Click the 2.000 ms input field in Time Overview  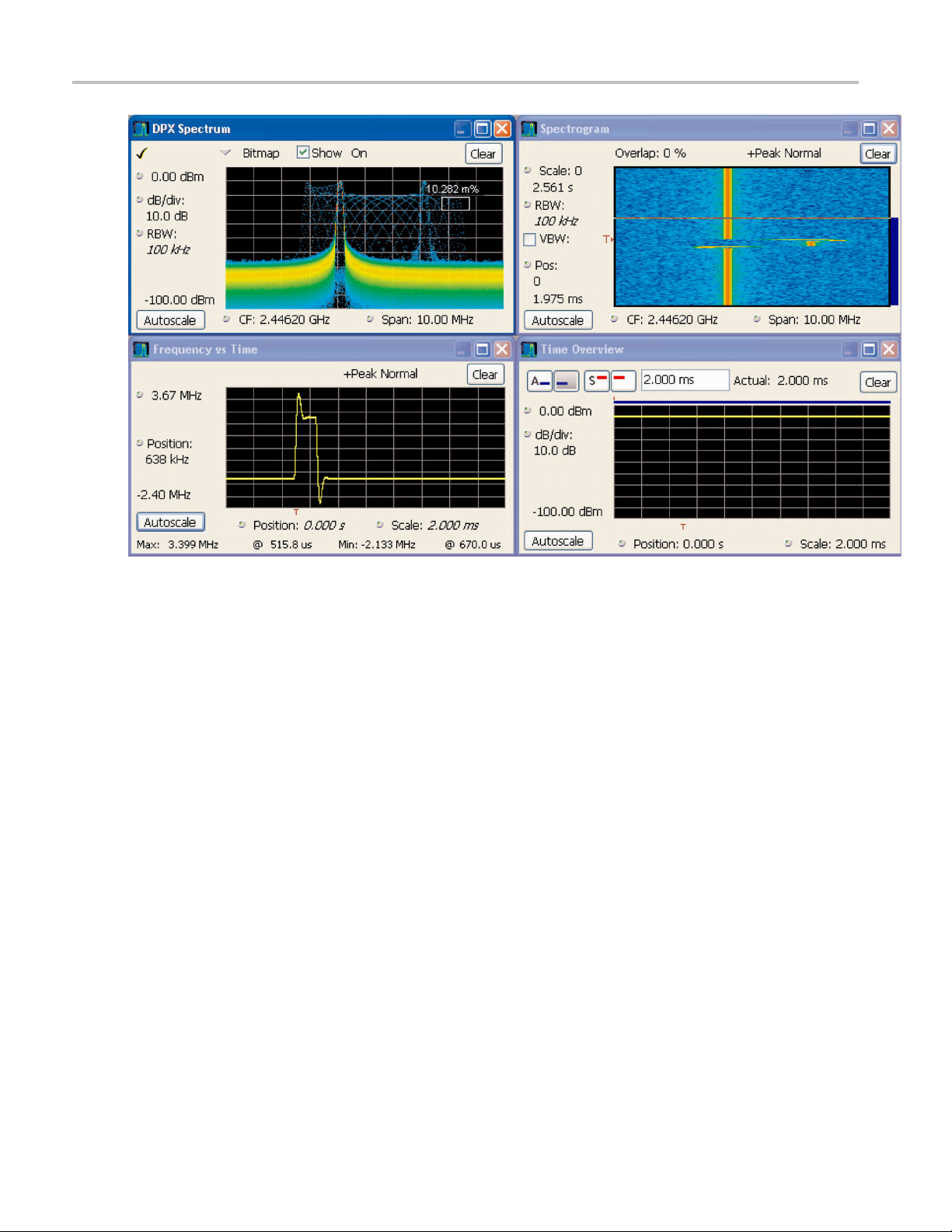coord(685,380)
